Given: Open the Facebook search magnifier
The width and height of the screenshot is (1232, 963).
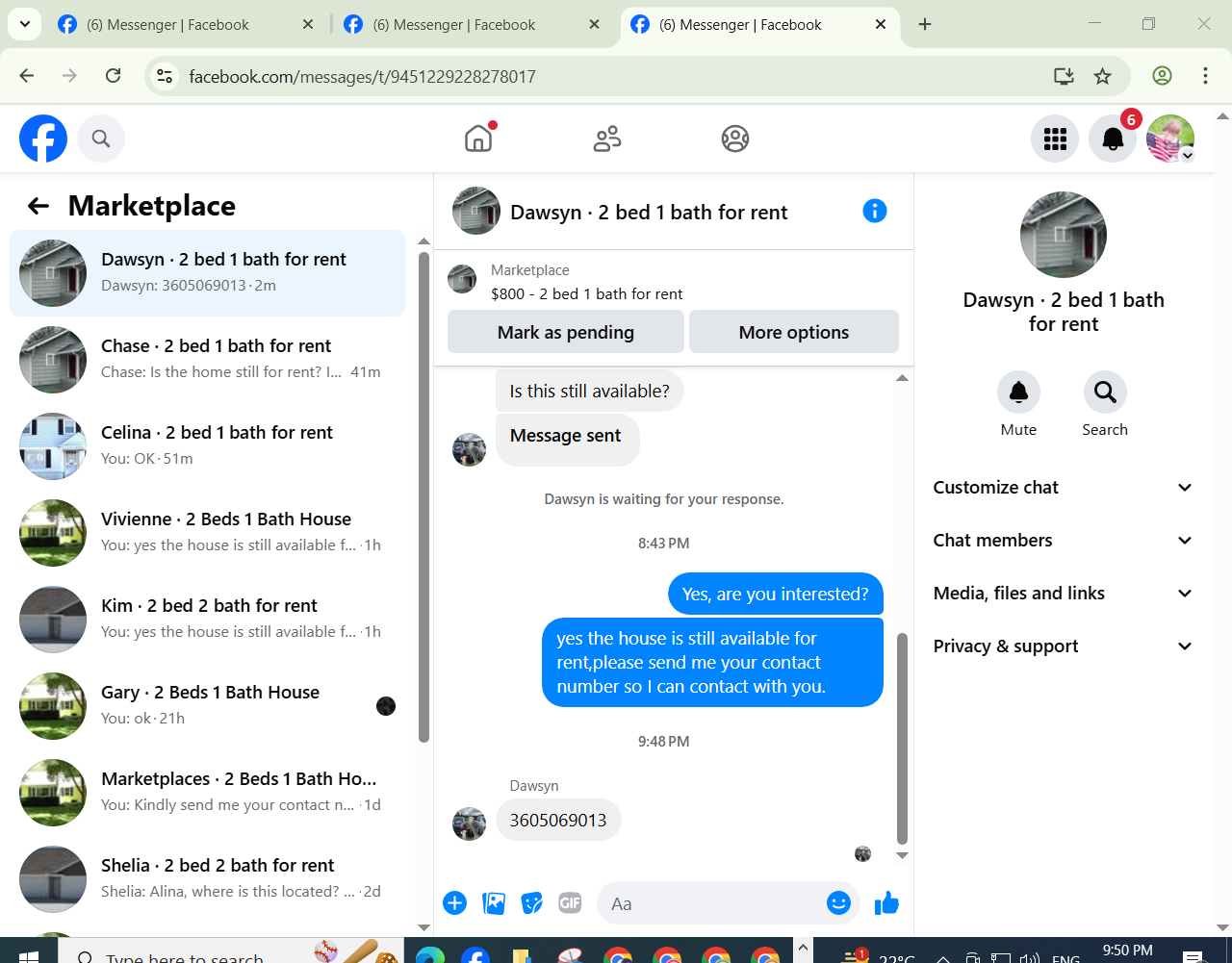Looking at the screenshot, I should point(101,139).
